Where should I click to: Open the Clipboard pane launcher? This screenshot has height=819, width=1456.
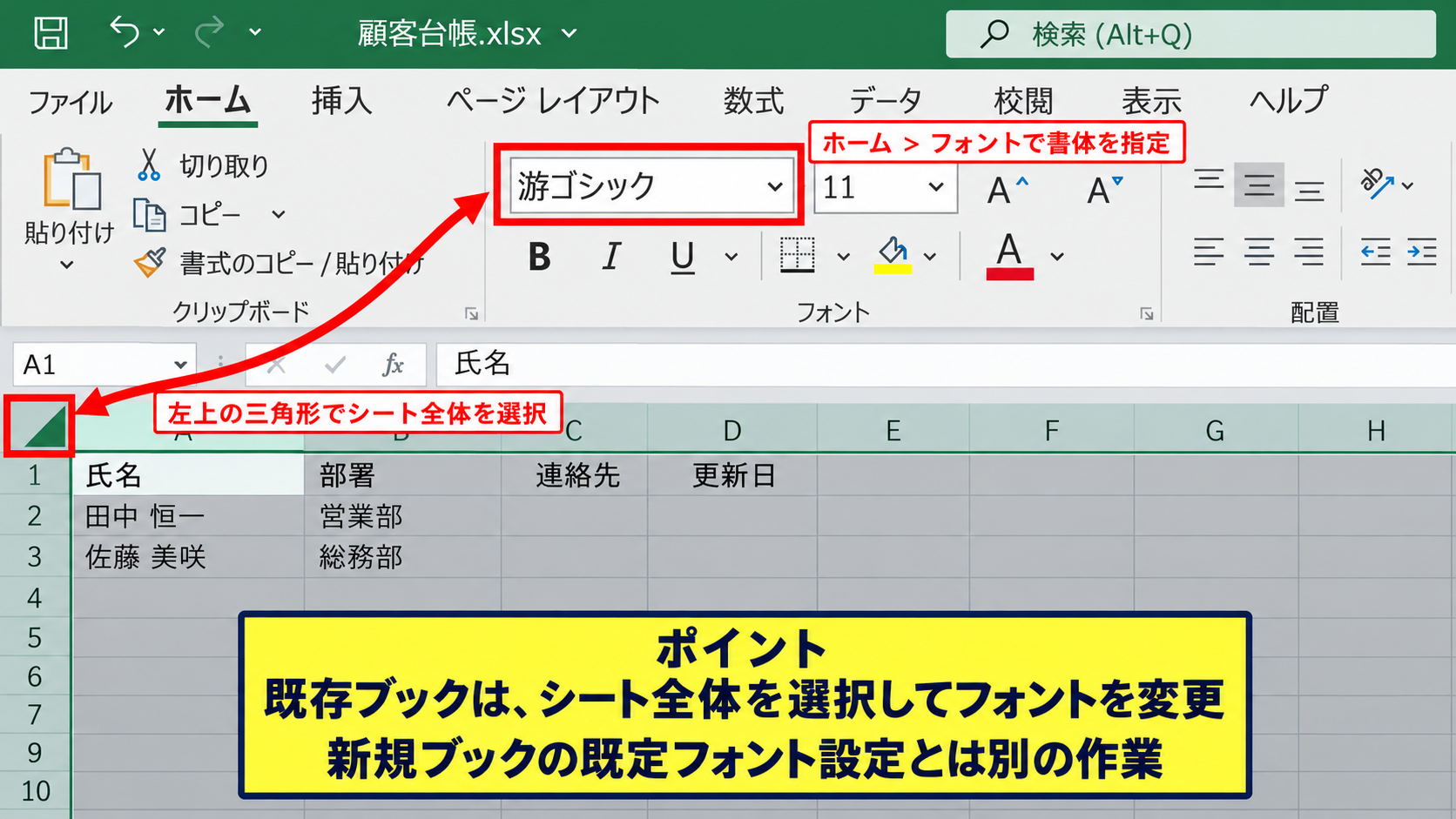[x=471, y=313]
